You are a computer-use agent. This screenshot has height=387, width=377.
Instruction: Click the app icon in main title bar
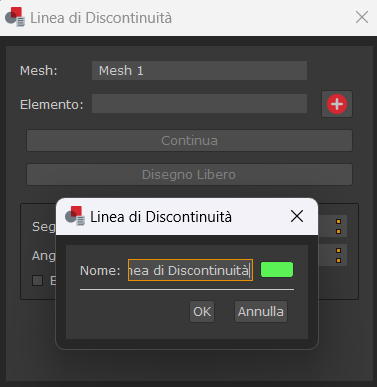click(15, 17)
